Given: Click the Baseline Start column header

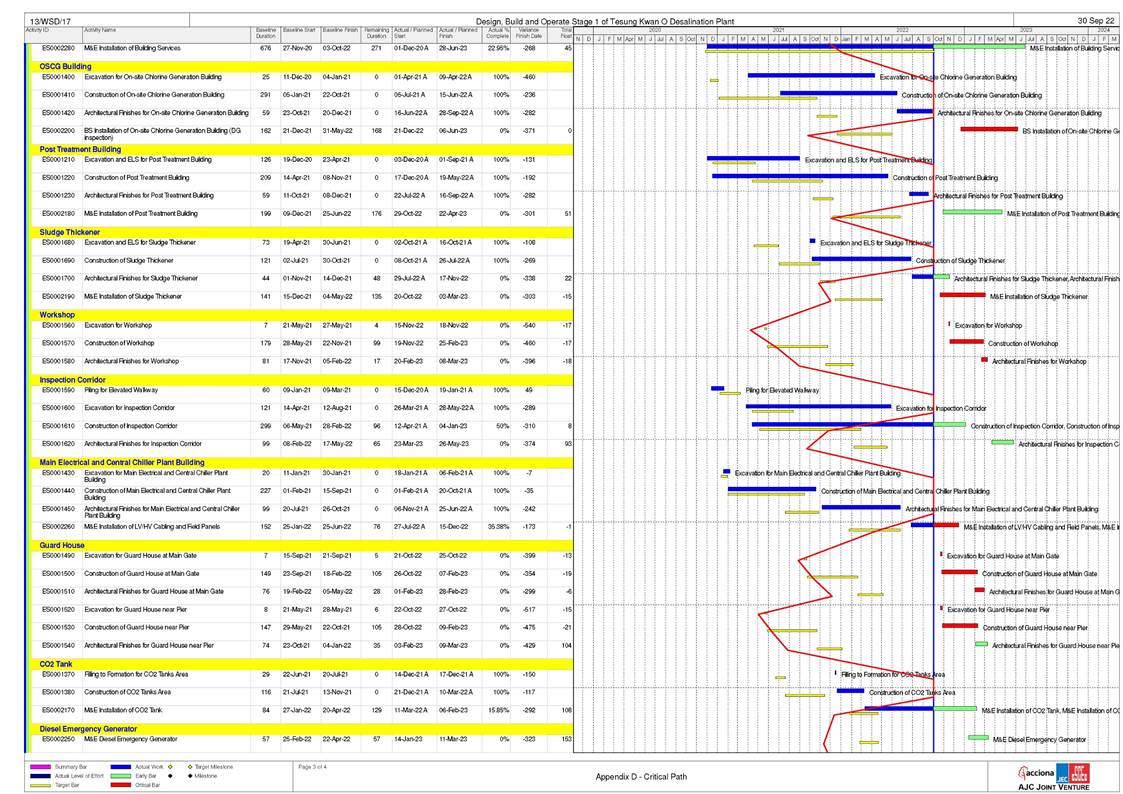Looking at the screenshot, I should pyautogui.click(x=299, y=33).
